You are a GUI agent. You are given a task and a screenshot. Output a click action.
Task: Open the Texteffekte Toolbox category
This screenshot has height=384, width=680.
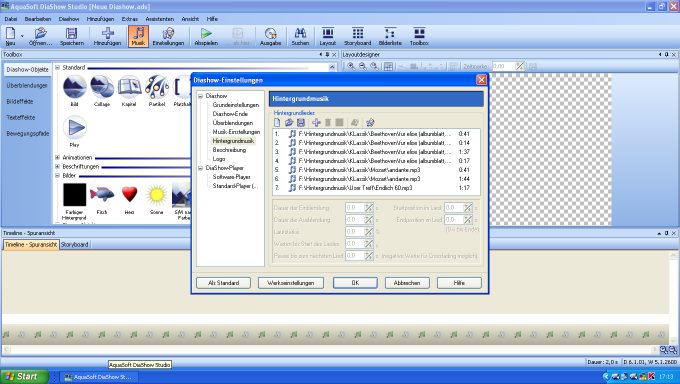[21, 118]
